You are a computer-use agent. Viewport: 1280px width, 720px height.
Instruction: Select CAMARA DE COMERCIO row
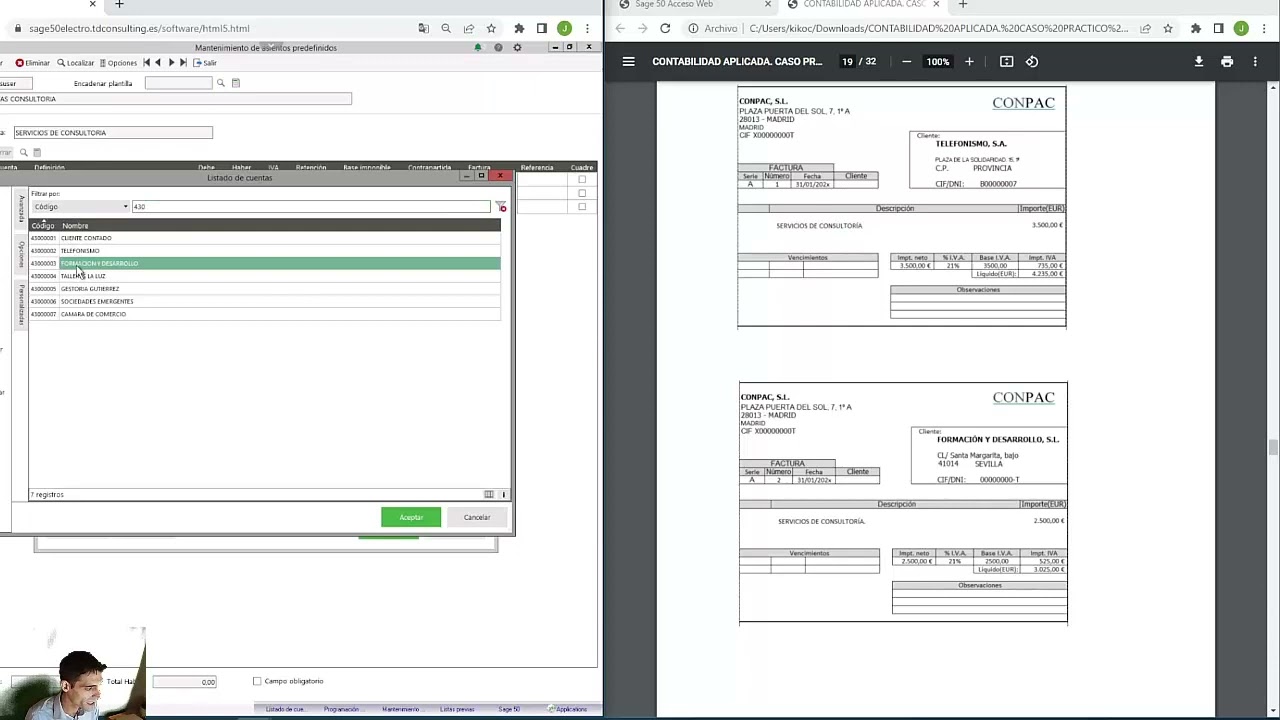click(265, 314)
